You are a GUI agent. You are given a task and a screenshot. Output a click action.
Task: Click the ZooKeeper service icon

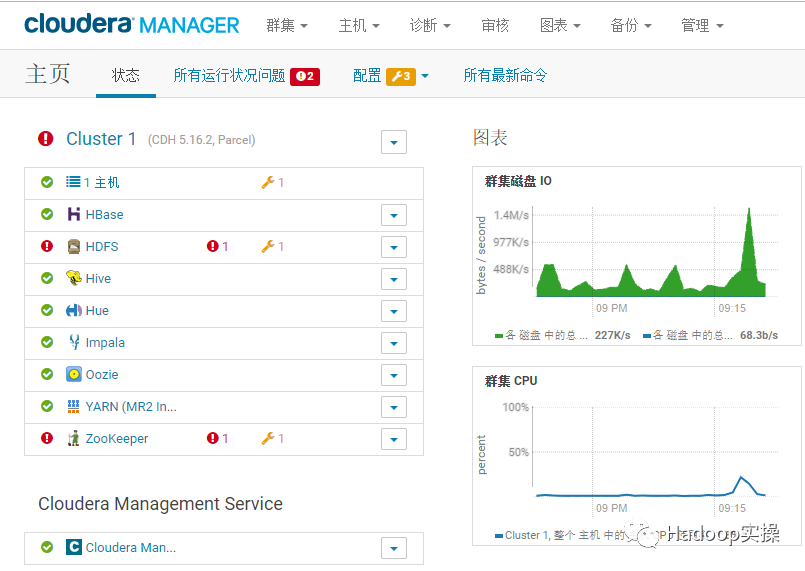74,438
